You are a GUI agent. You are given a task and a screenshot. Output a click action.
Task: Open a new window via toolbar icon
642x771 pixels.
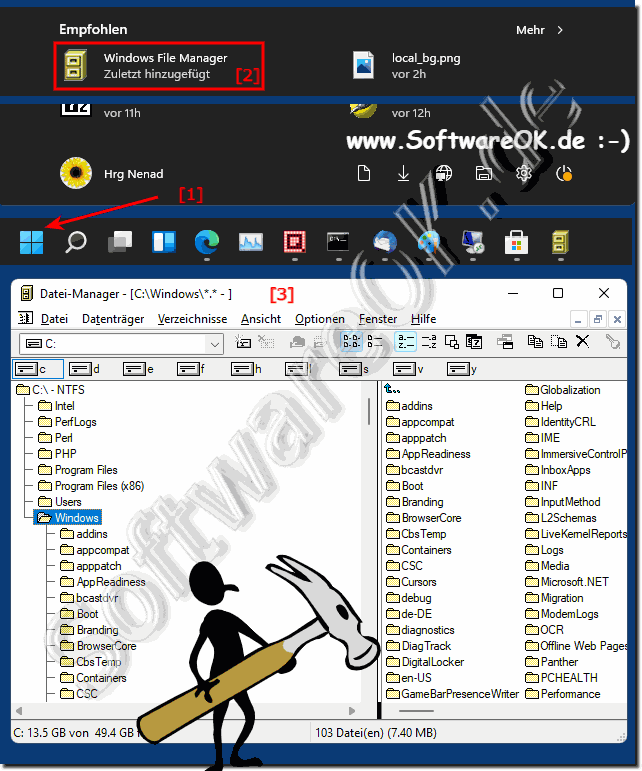tap(505, 342)
